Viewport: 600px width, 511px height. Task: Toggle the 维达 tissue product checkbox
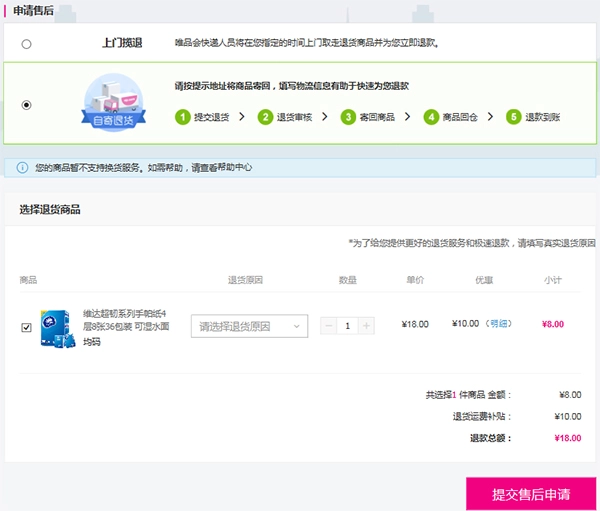(x=26, y=327)
